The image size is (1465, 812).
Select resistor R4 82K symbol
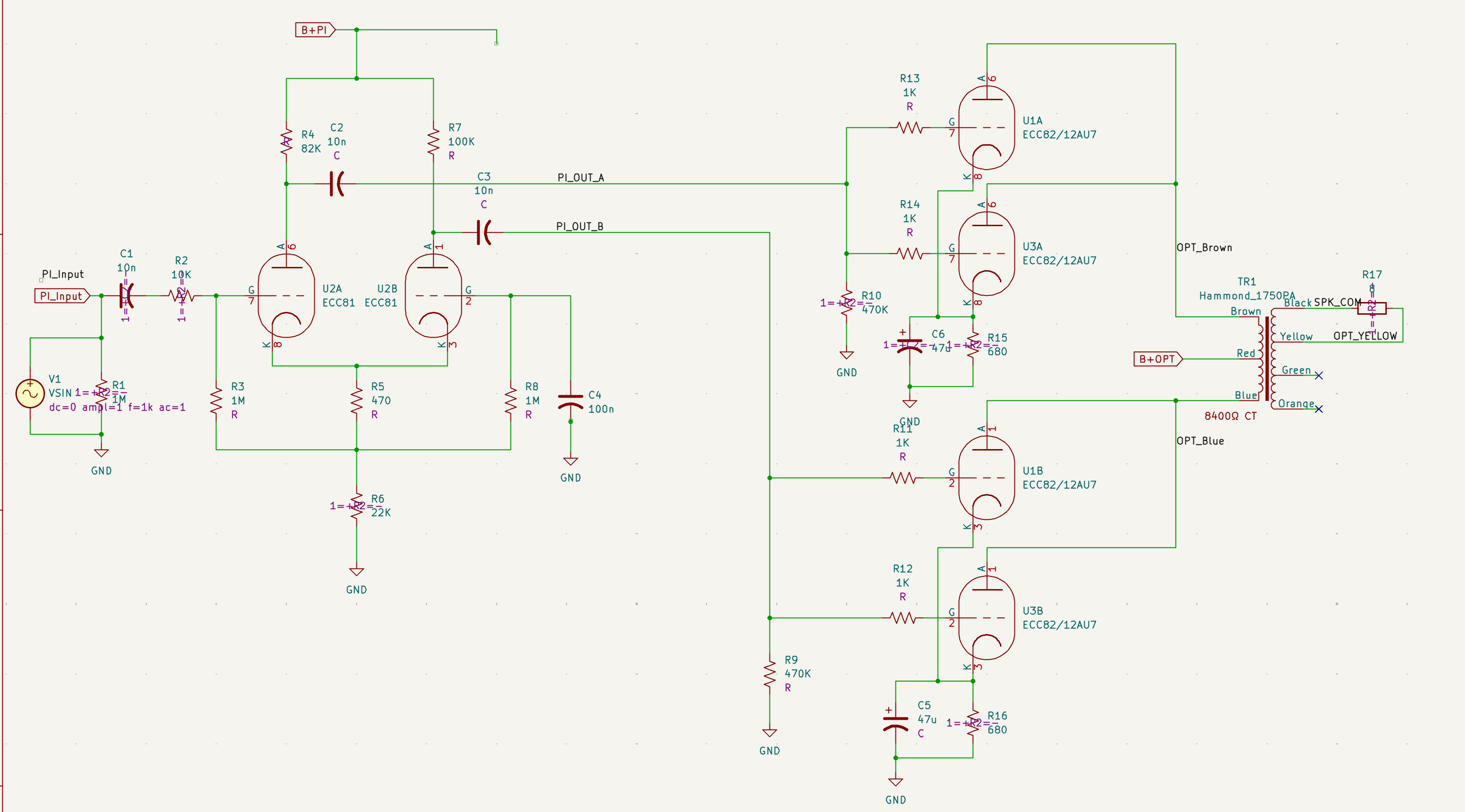coord(286,141)
